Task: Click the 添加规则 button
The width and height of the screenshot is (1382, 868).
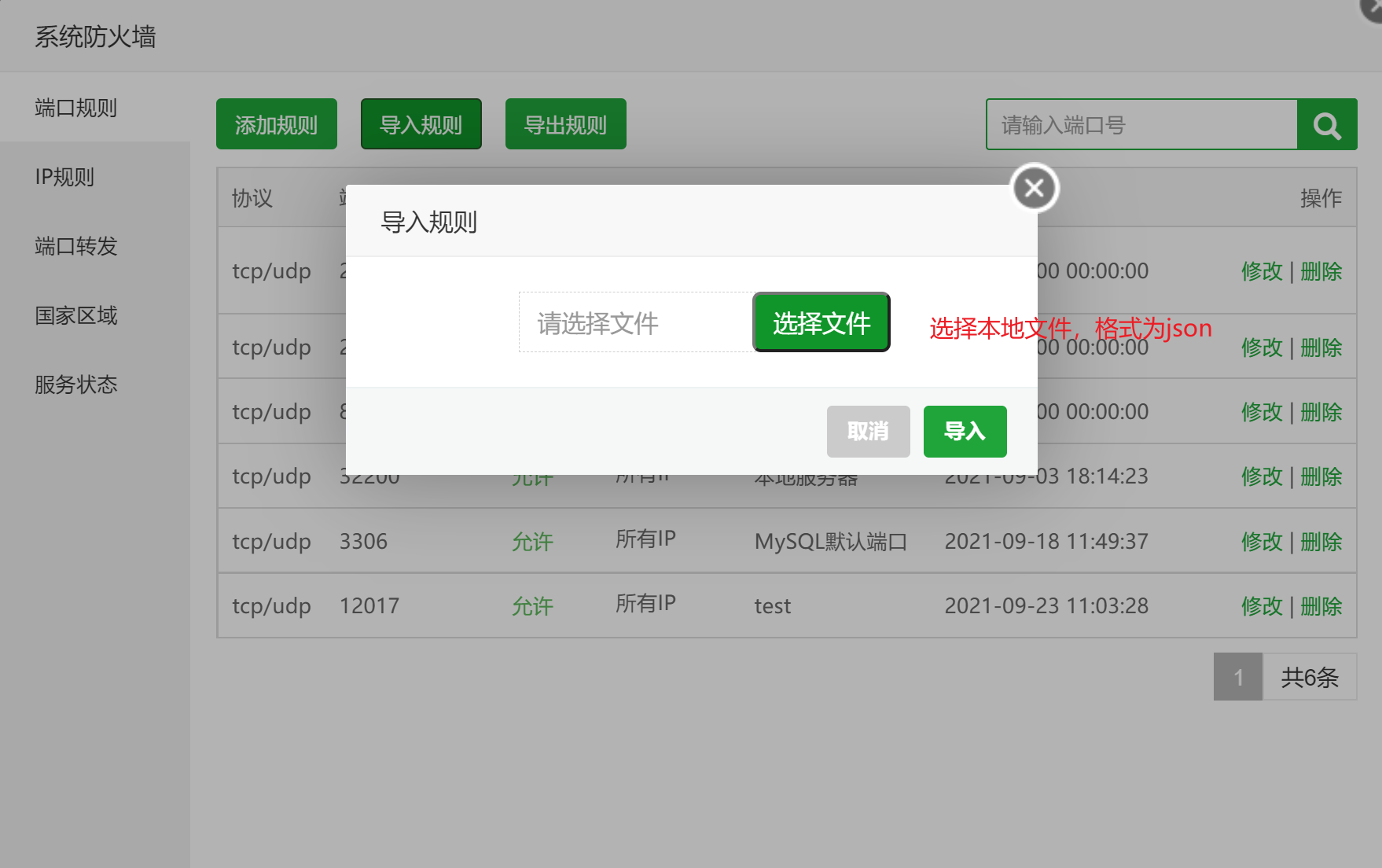Action: tap(276, 124)
